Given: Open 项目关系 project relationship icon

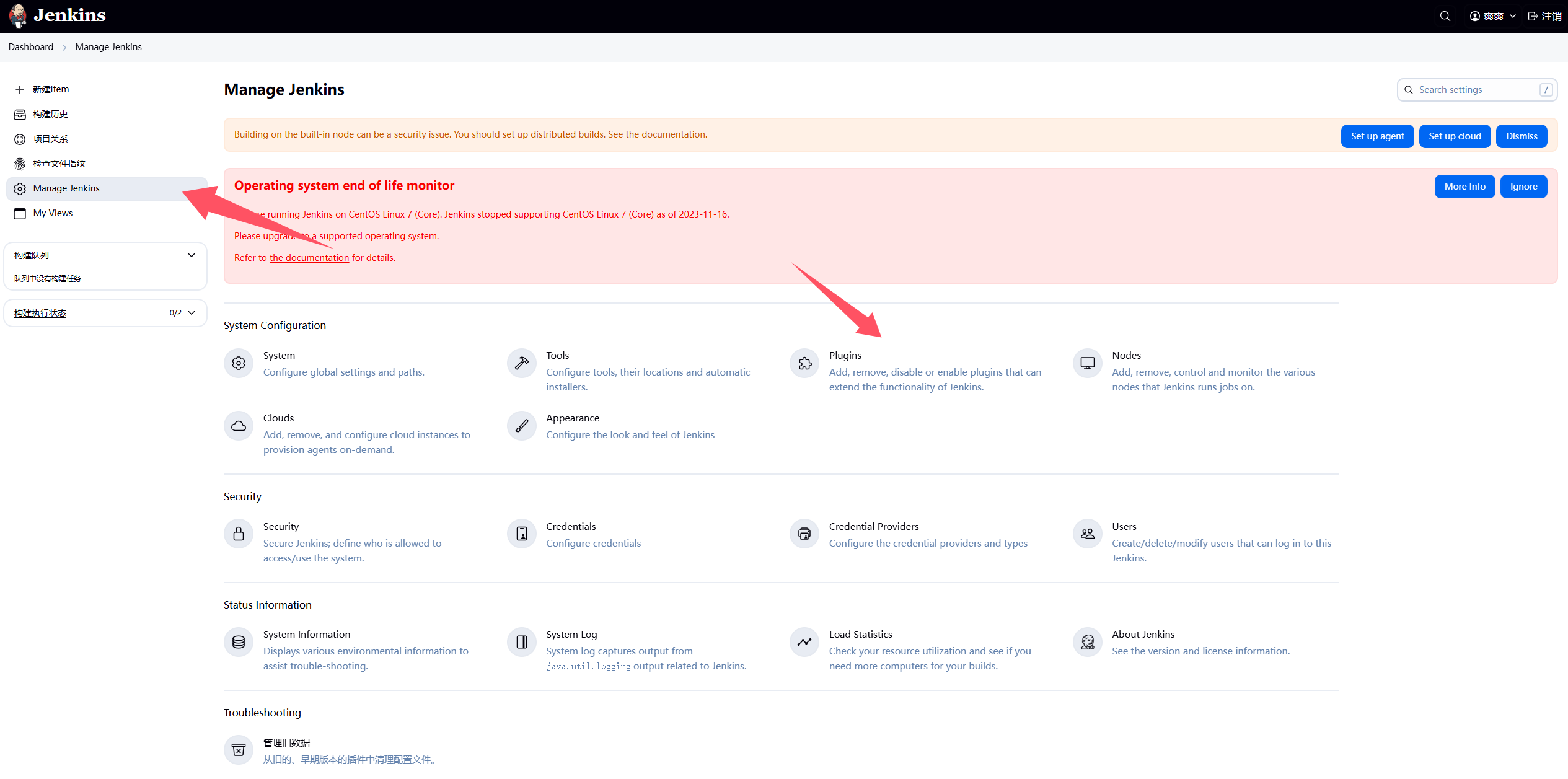Looking at the screenshot, I should coord(20,139).
